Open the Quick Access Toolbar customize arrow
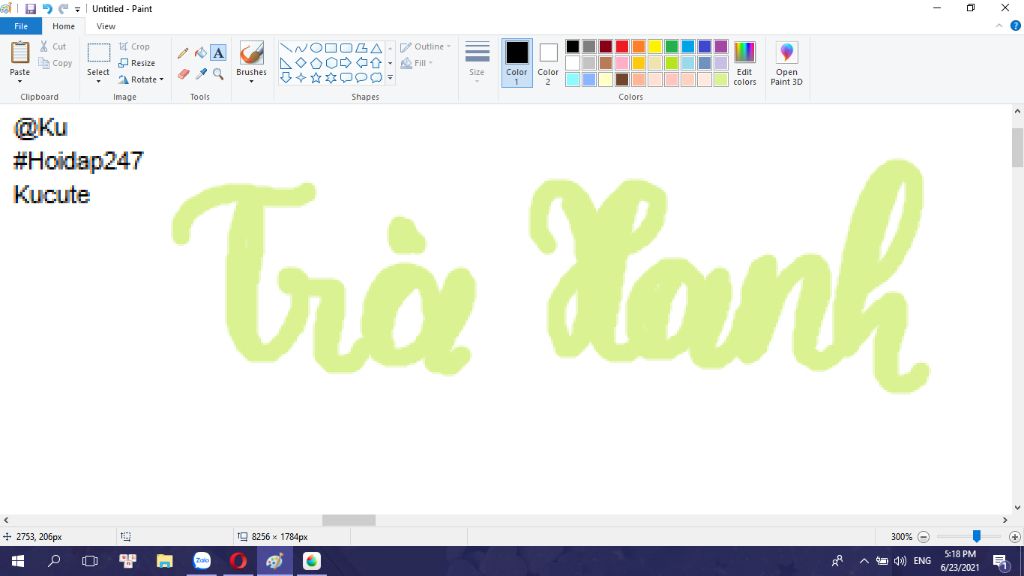Screen dimensions: 1024x576 [x=77, y=9]
